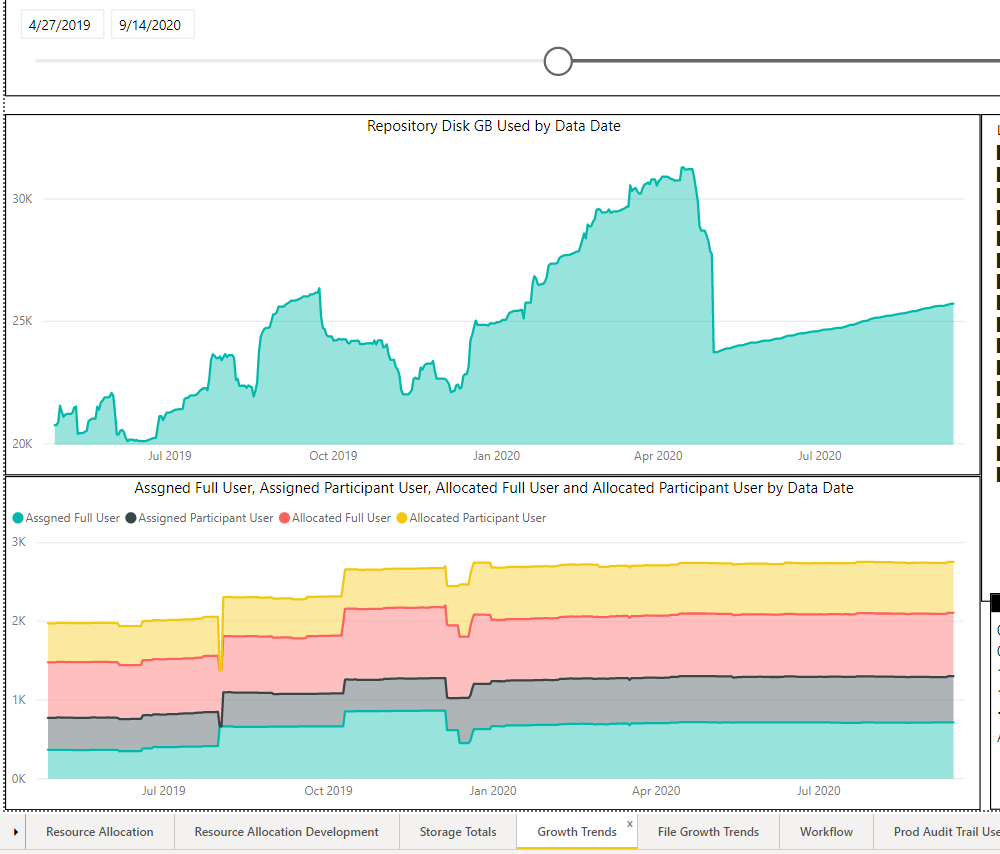Click the dark Assigned Participant User legend marker

click(x=131, y=518)
